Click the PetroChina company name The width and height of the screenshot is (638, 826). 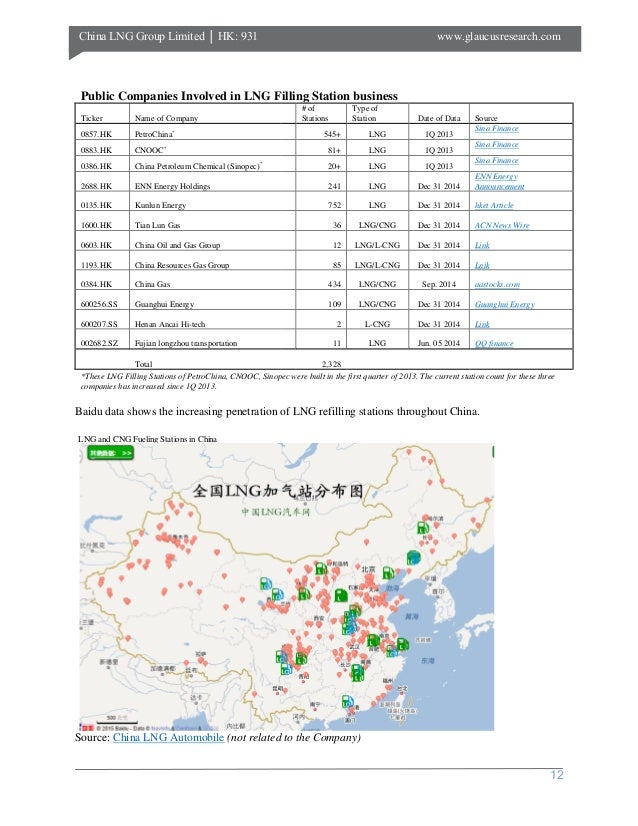[154, 134]
